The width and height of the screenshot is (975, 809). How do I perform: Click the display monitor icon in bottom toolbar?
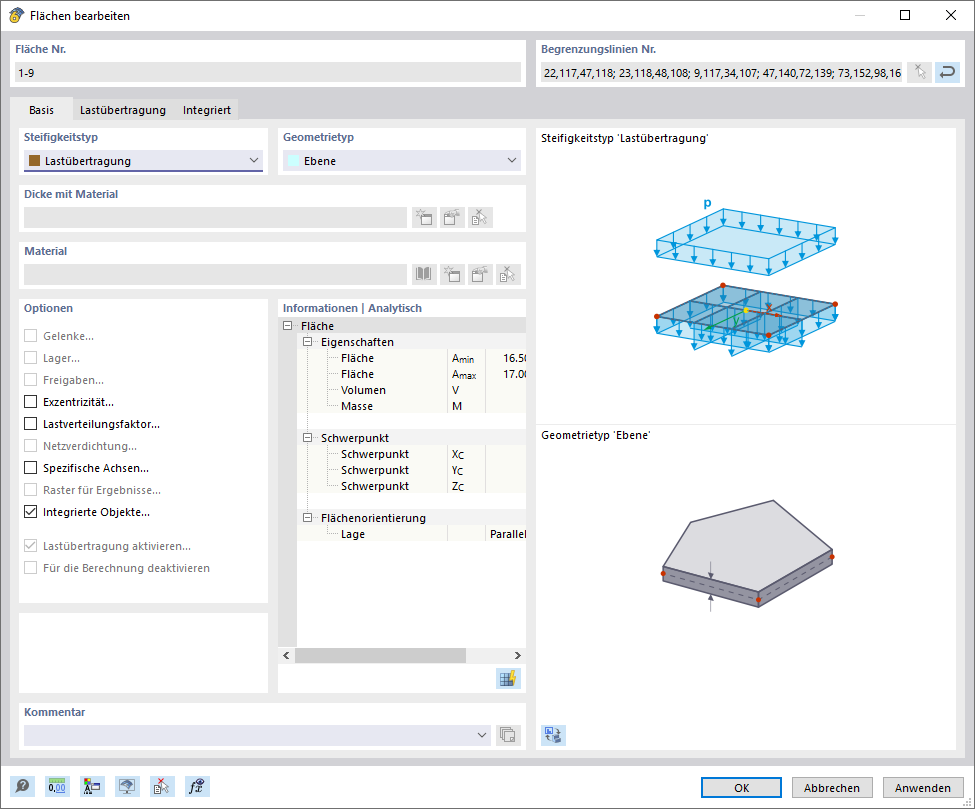point(127,787)
